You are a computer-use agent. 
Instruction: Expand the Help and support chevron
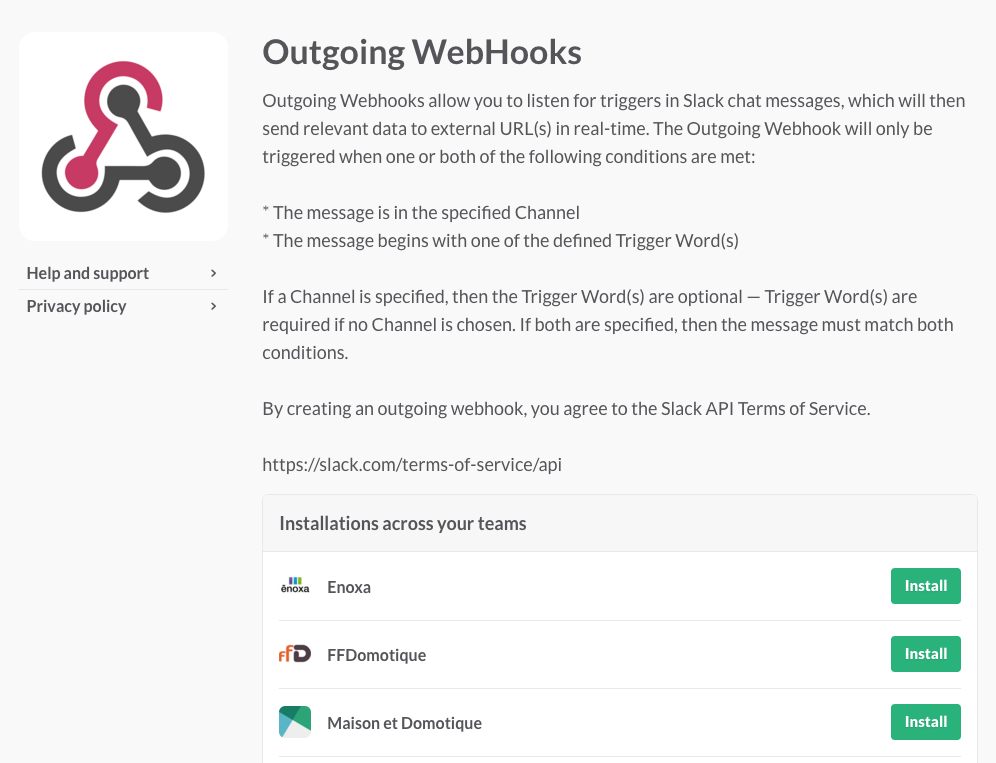pyautogui.click(x=213, y=273)
